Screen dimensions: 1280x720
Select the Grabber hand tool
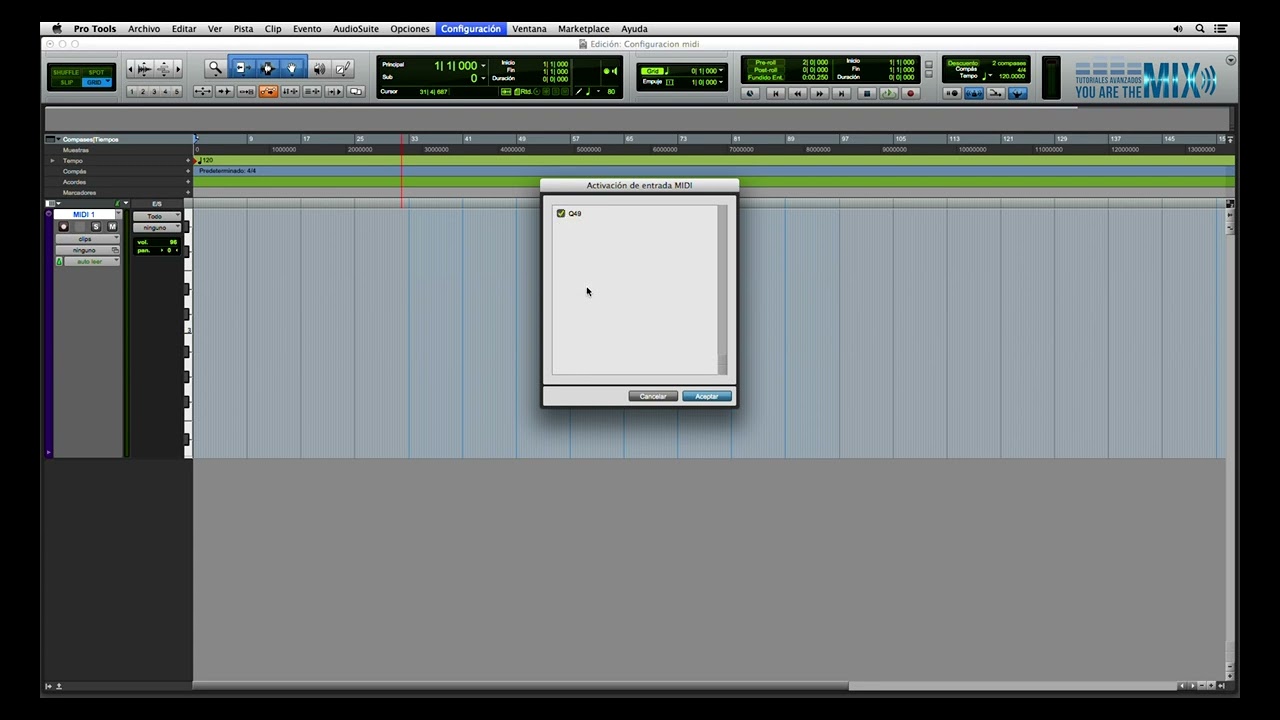pos(292,69)
